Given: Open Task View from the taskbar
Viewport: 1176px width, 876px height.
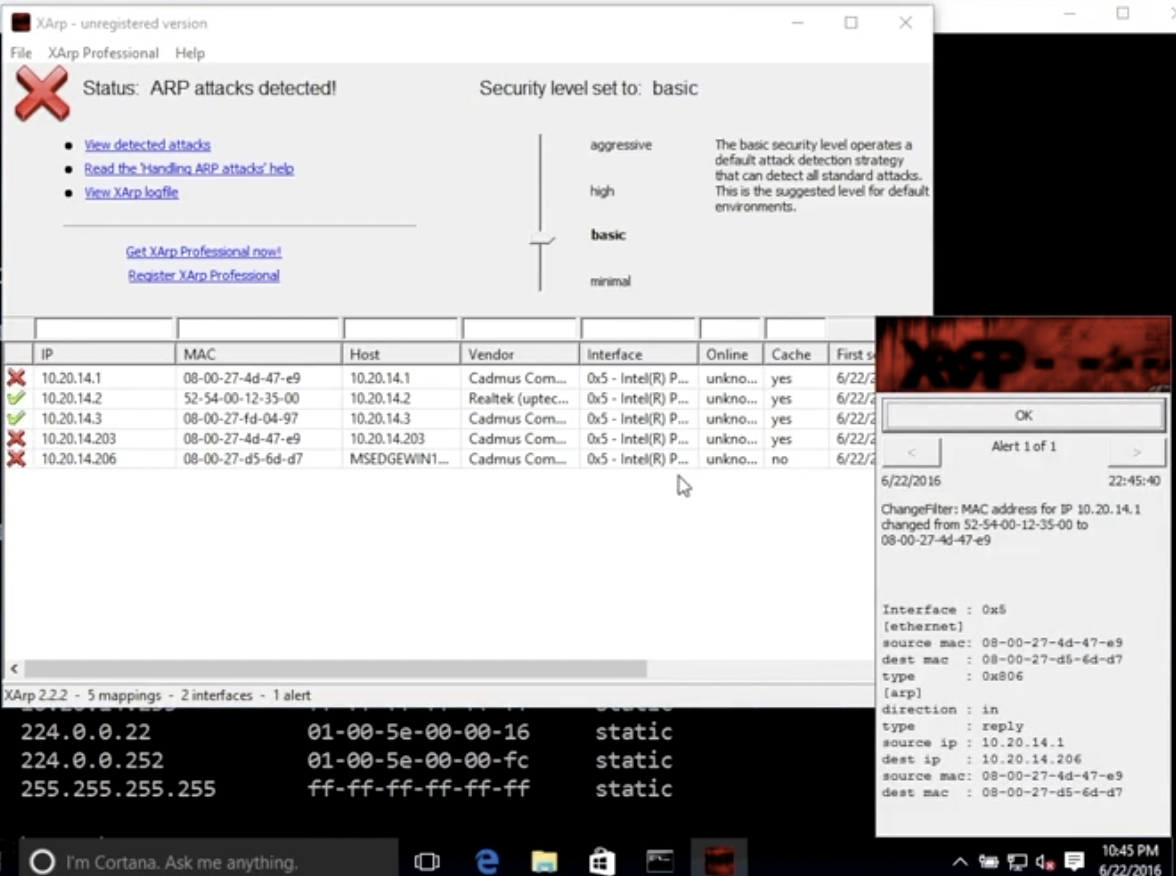Looking at the screenshot, I should pyautogui.click(x=427, y=862).
